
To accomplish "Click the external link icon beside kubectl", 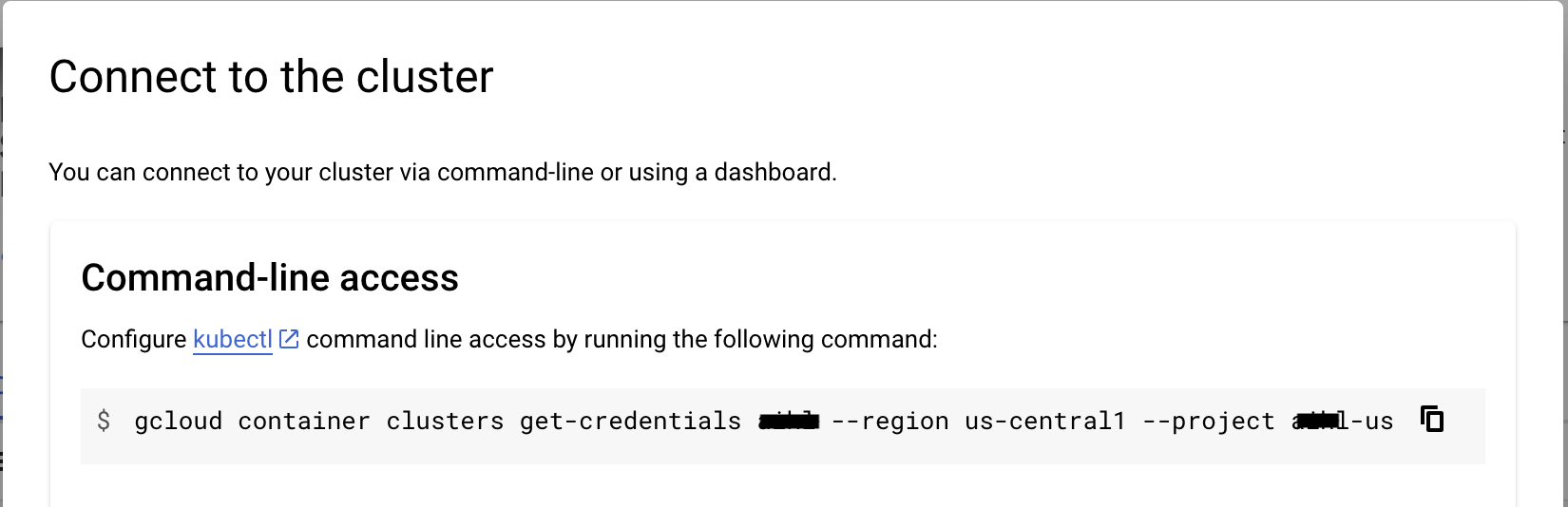I will [289, 339].
